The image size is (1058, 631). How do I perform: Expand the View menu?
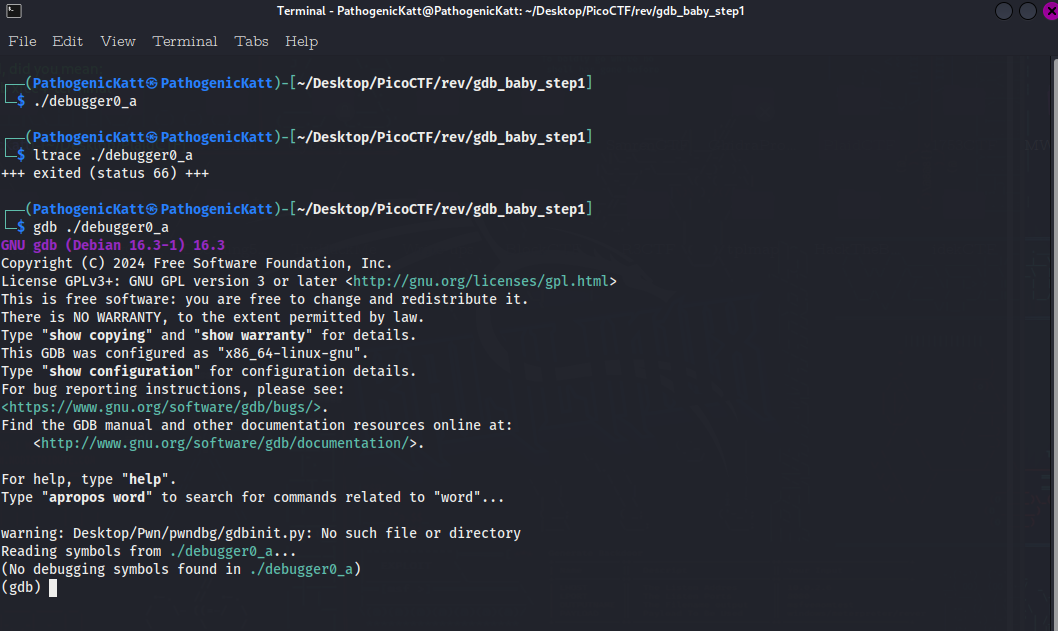pyautogui.click(x=117, y=41)
